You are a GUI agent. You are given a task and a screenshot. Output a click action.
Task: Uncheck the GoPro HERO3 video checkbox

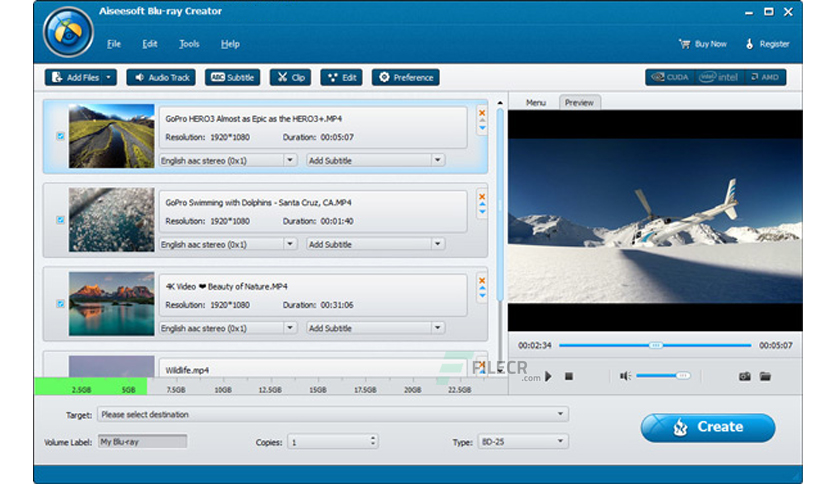click(60, 136)
